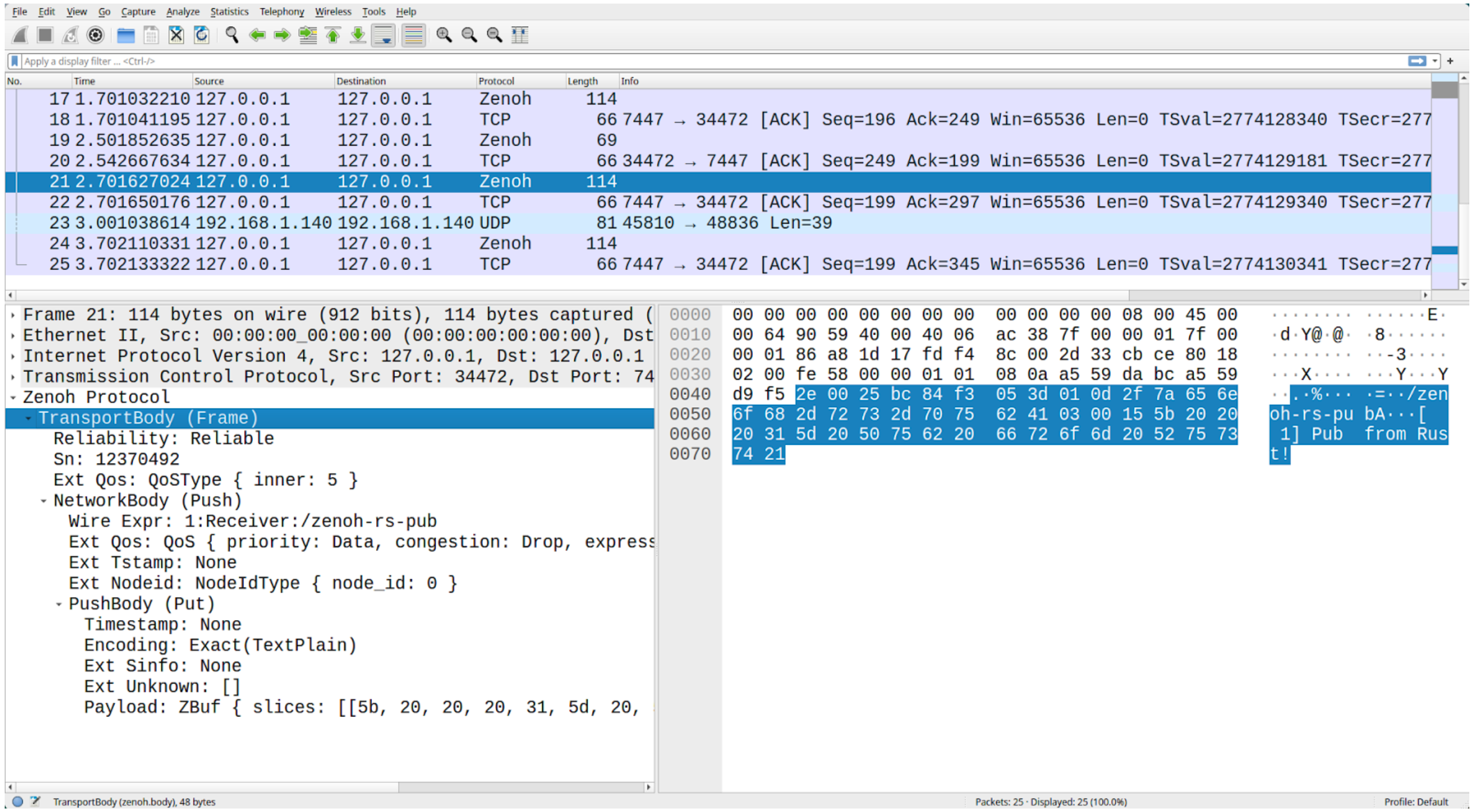
Task: Click the open capture file folder icon
Action: click(126, 35)
